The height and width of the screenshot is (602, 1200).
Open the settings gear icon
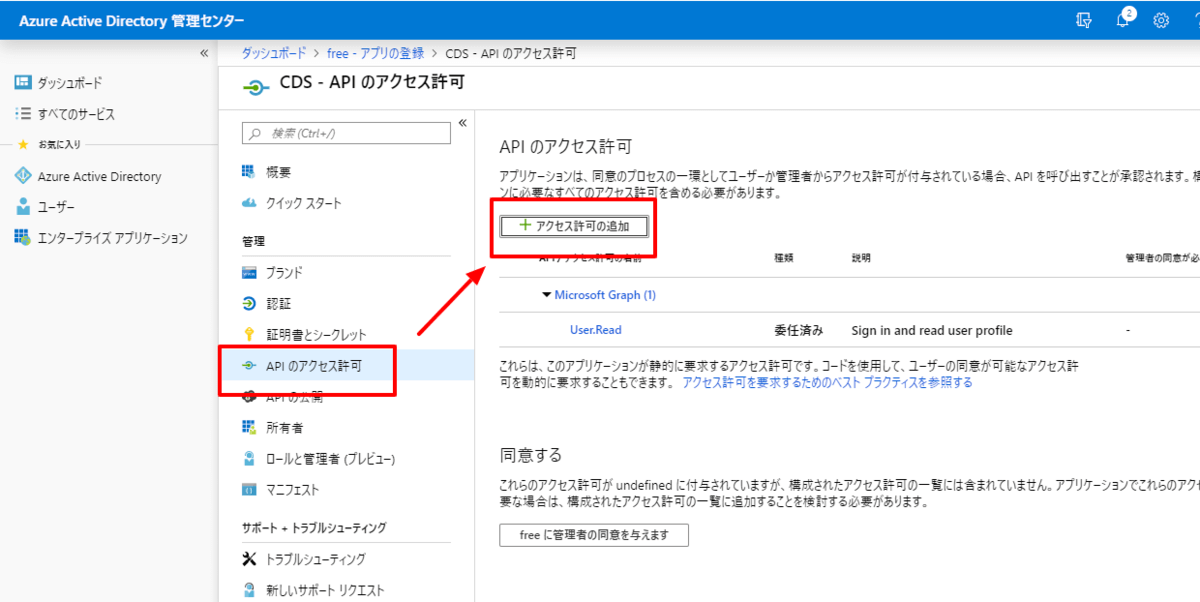coord(1161,20)
